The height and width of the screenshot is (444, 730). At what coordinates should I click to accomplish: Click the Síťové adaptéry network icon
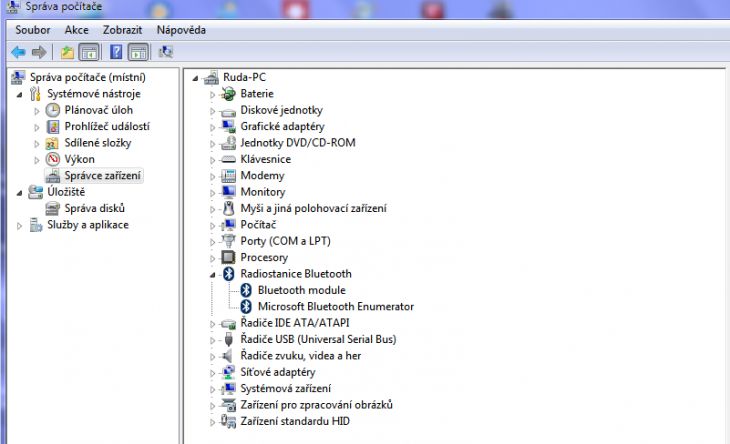(x=228, y=372)
